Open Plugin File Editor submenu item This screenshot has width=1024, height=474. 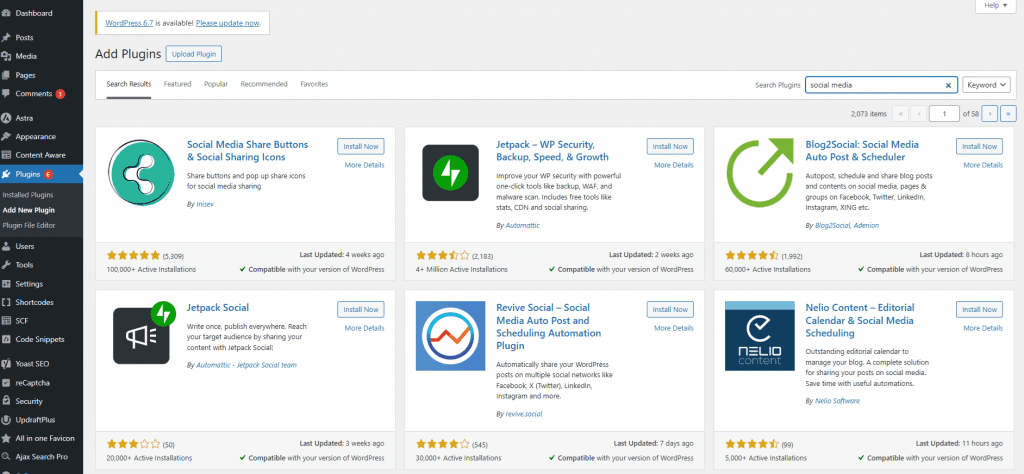(x=29, y=225)
